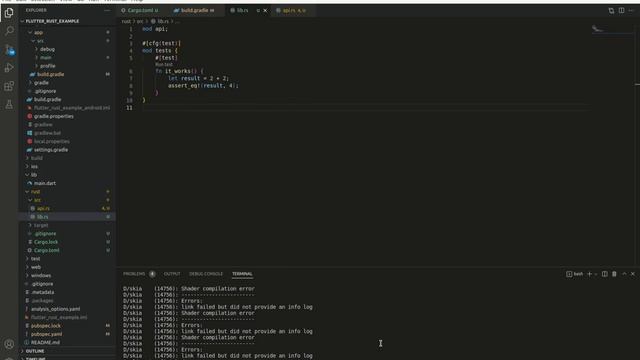Open the Run and Debug view
The width and height of the screenshot is (640, 360).
coord(9,68)
